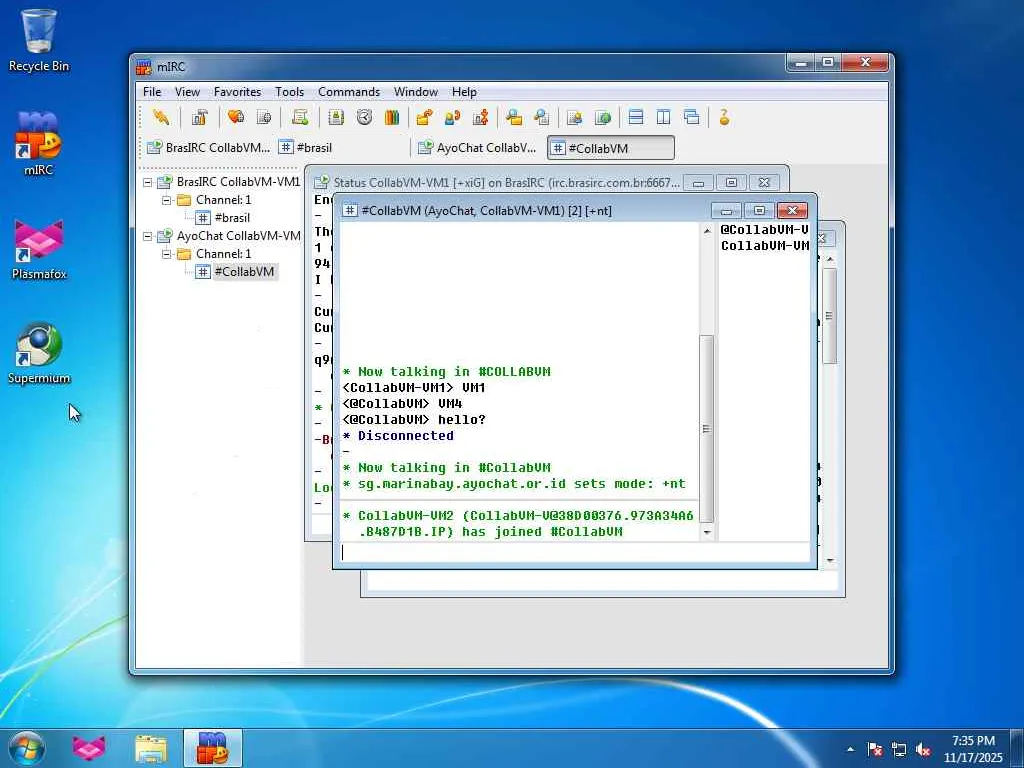Open DCC Options toolbar icon
1024x768 pixels.
tap(481, 118)
